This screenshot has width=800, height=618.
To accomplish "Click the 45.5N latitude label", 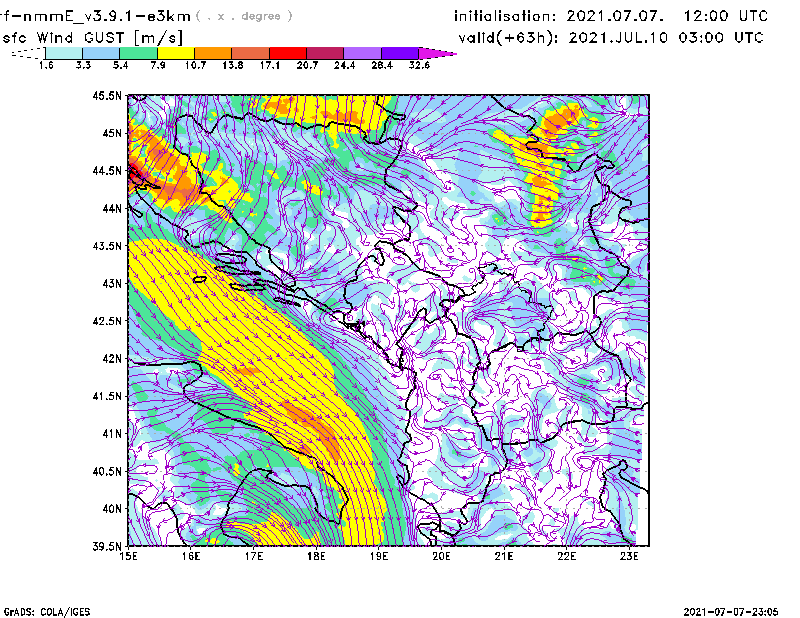I will (107, 95).
